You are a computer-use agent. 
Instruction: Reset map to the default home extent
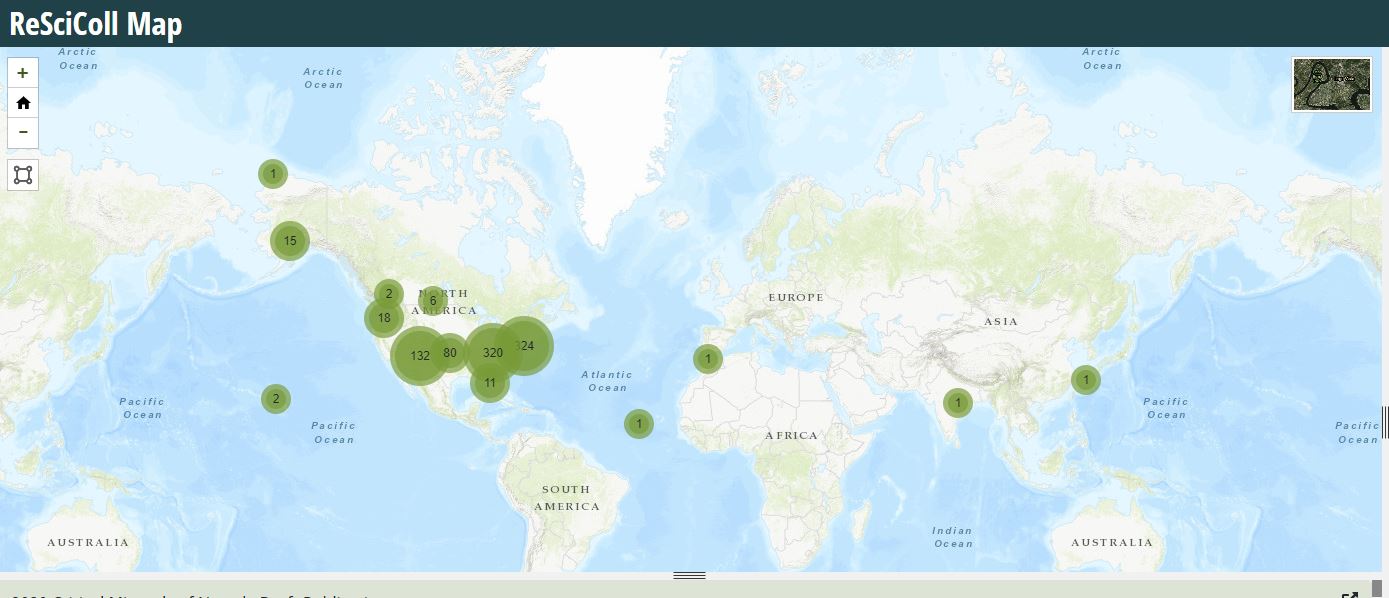click(x=23, y=103)
